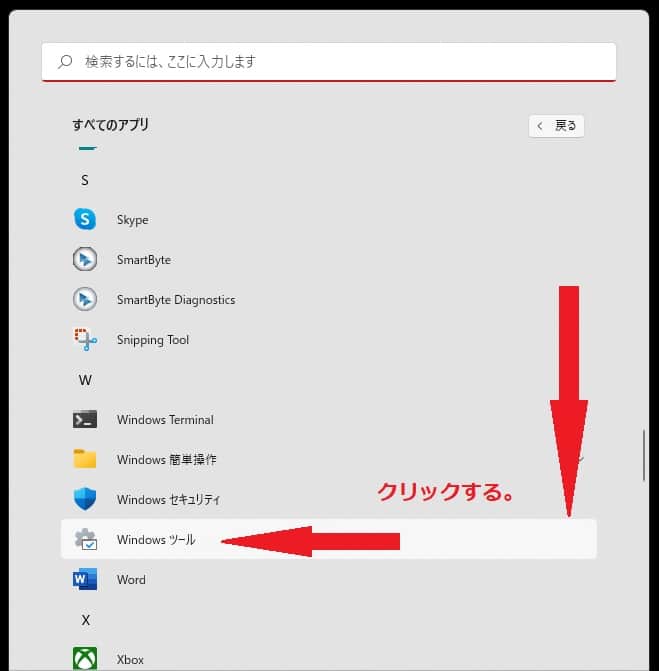Select the Windows Terminal label
Screen dimensions: 659x671
click(165, 419)
